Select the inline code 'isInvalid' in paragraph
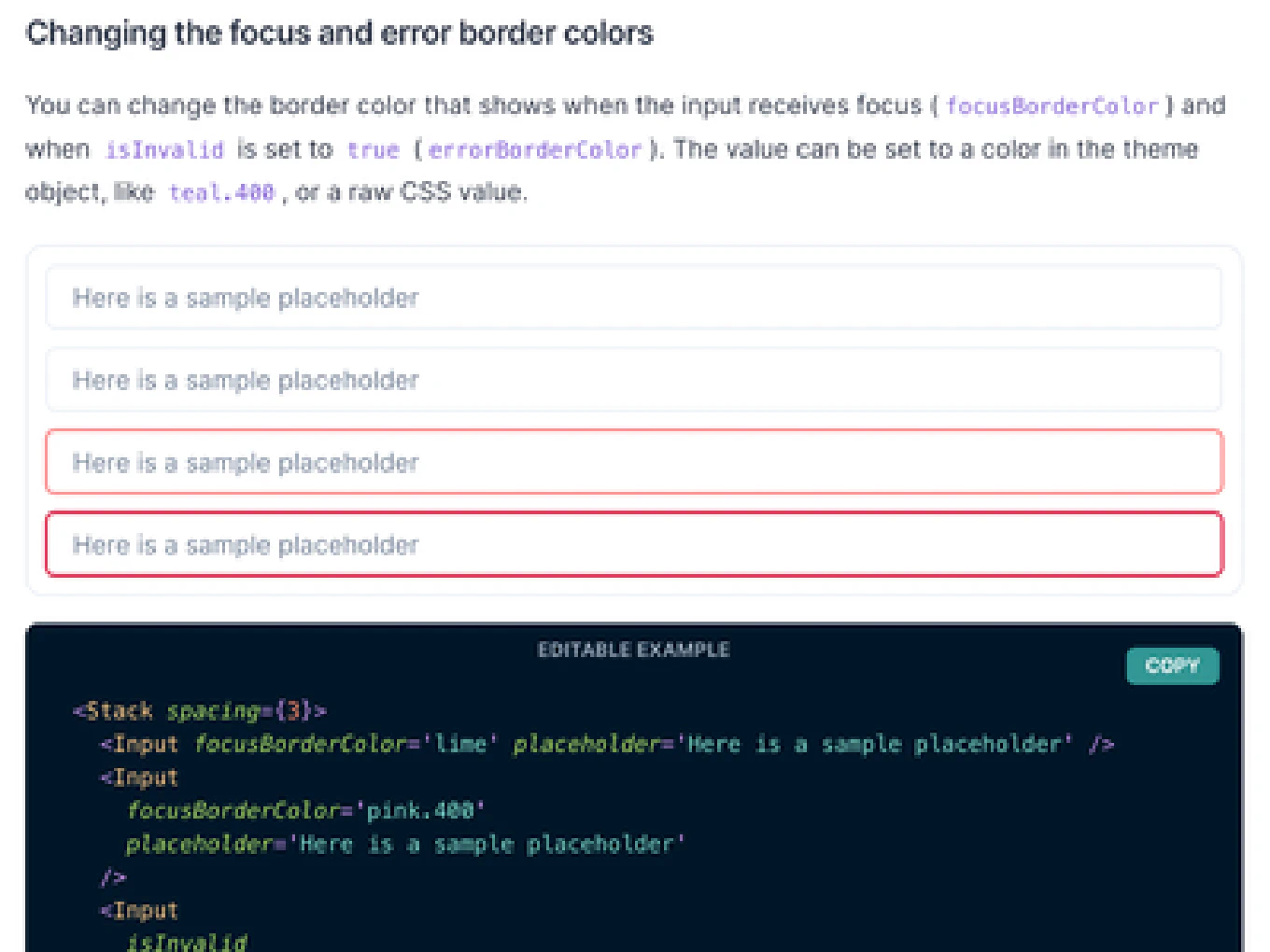Image resolution: width=1270 pixels, height=952 pixels. (164, 149)
